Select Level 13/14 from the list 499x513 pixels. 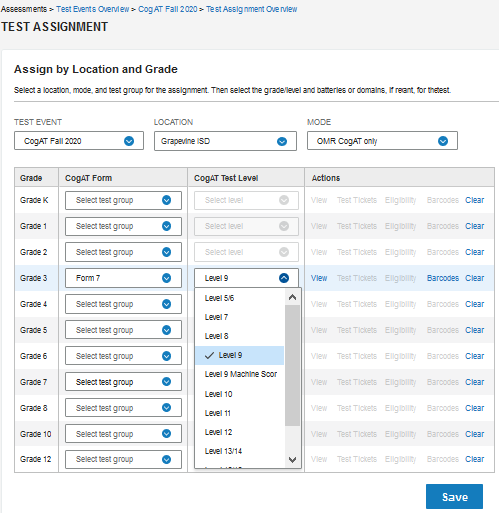click(240, 451)
